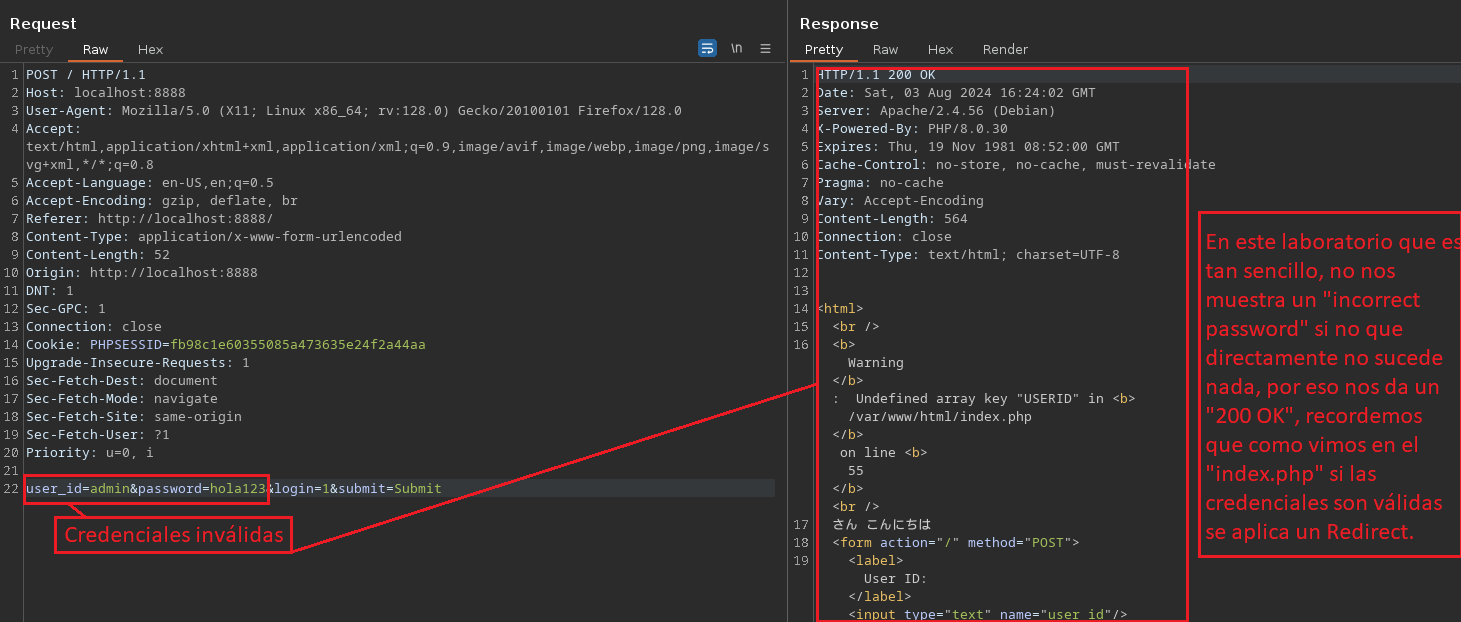Select the Raw tab in Request

pos(96,49)
